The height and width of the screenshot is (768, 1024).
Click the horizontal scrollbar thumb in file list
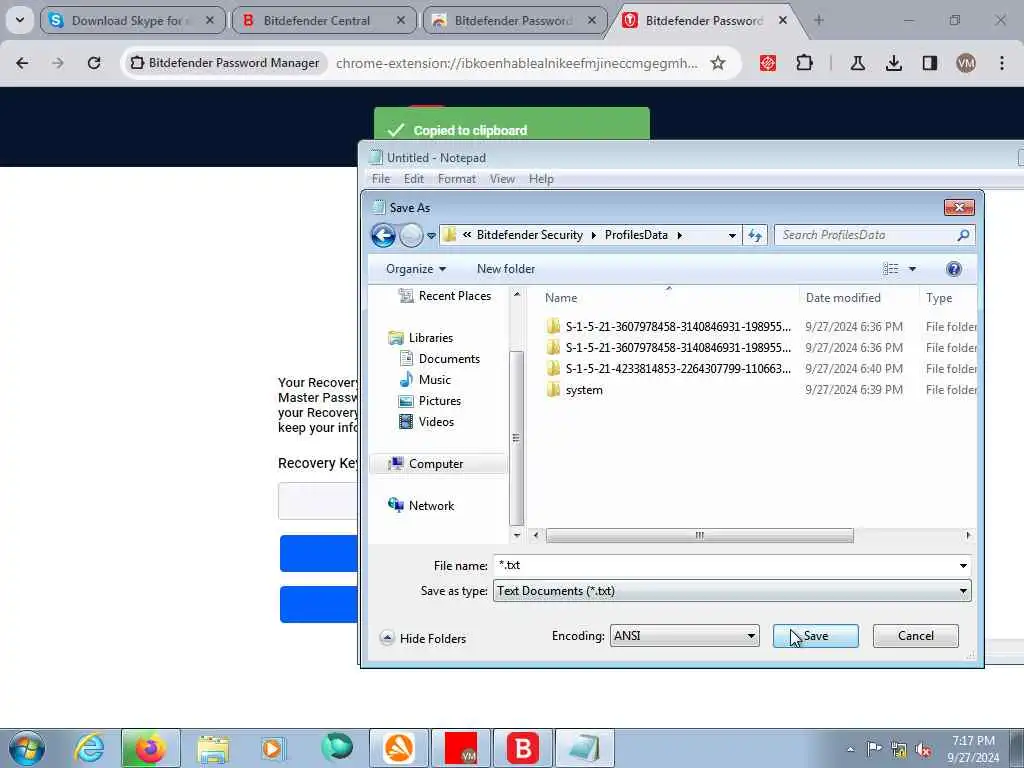[x=699, y=536]
